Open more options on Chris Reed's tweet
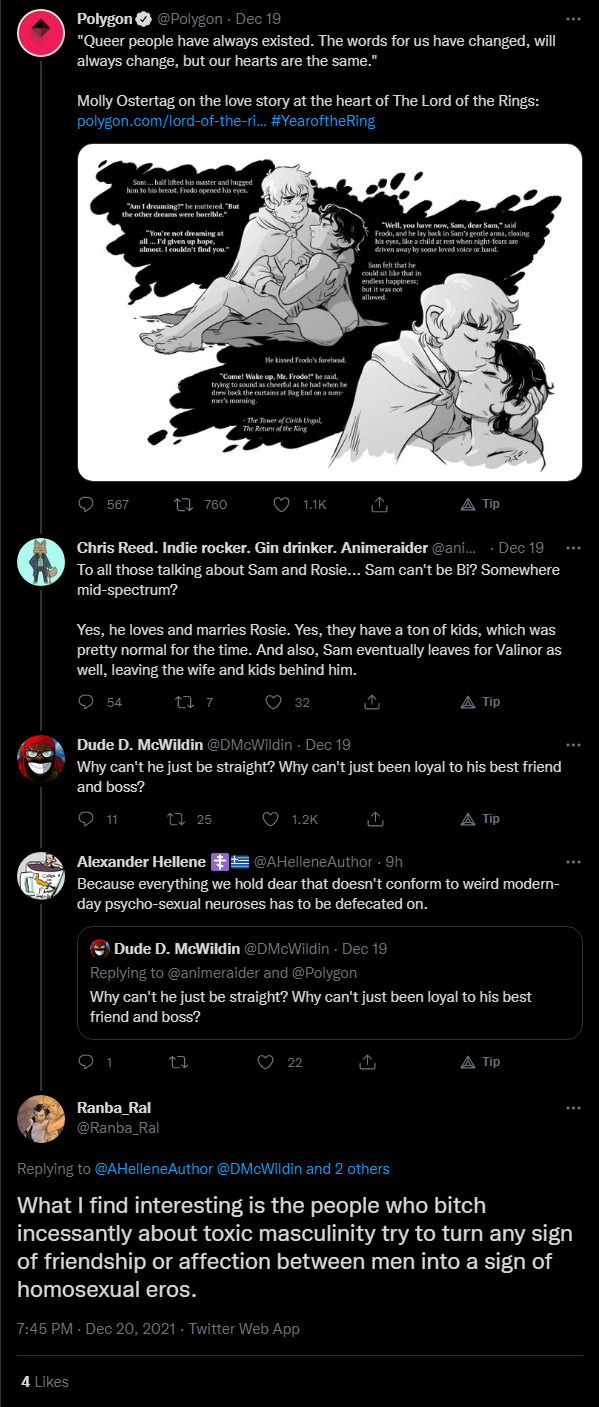Screen dimensions: 599x1407 [x=573, y=548]
